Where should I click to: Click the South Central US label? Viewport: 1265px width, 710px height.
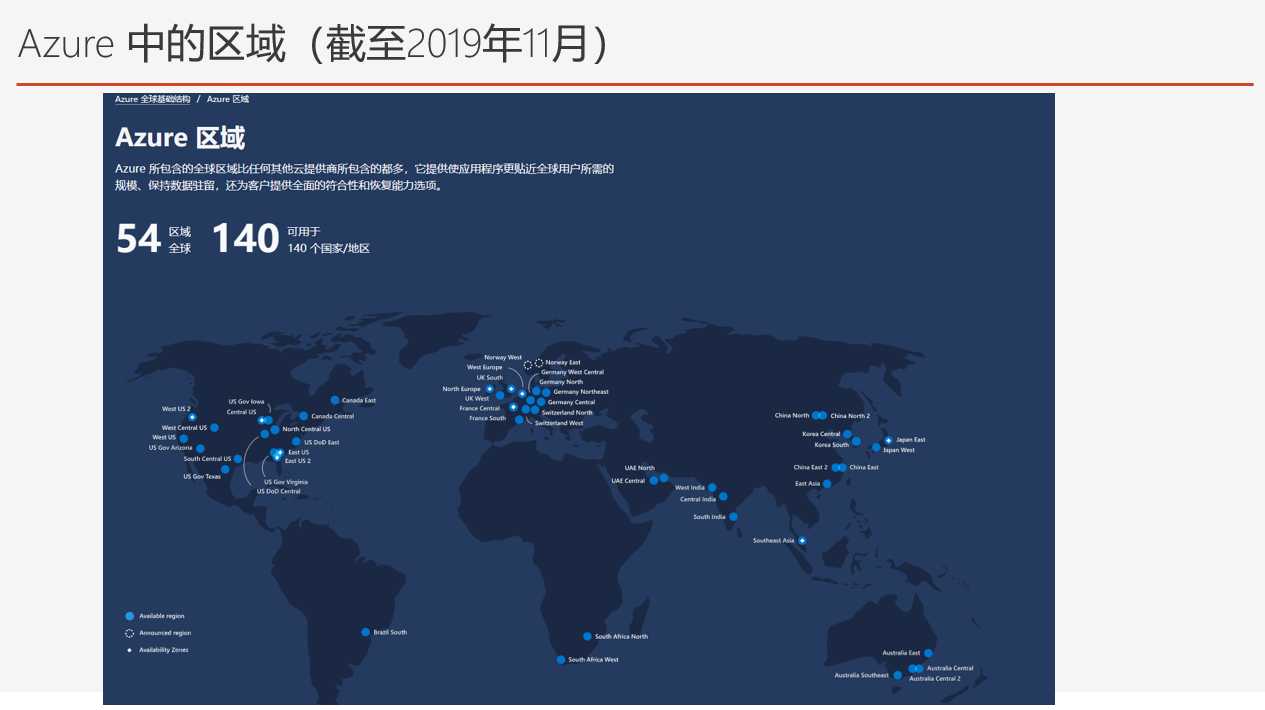click(x=207, y=459)
